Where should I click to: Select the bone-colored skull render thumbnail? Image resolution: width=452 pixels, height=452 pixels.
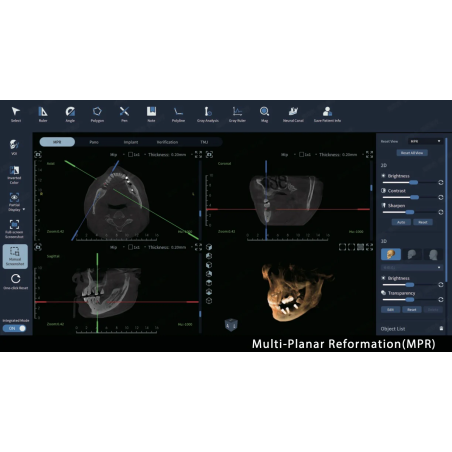click(x=391, y=254)
